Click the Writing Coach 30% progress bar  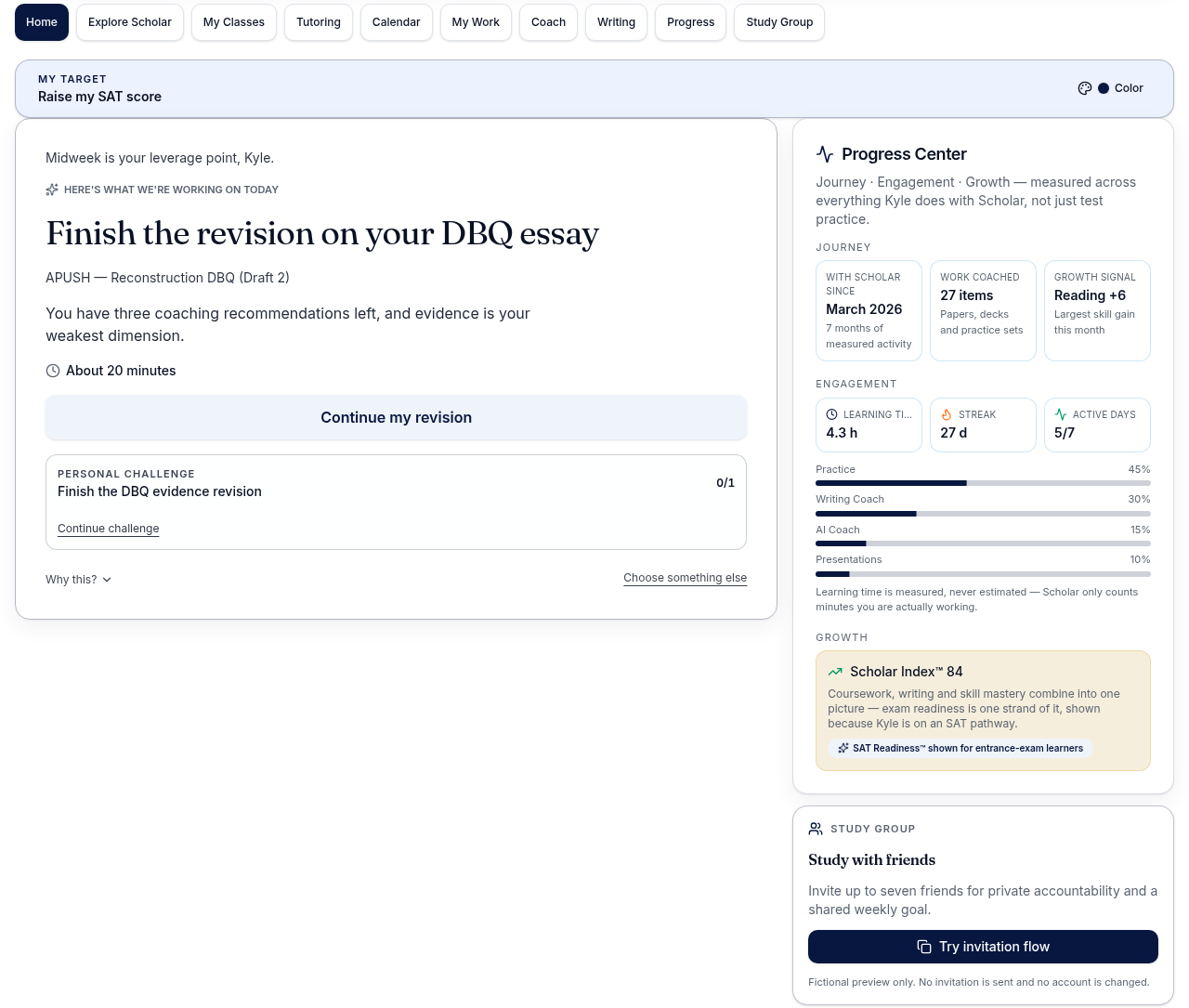coord(983,514)
